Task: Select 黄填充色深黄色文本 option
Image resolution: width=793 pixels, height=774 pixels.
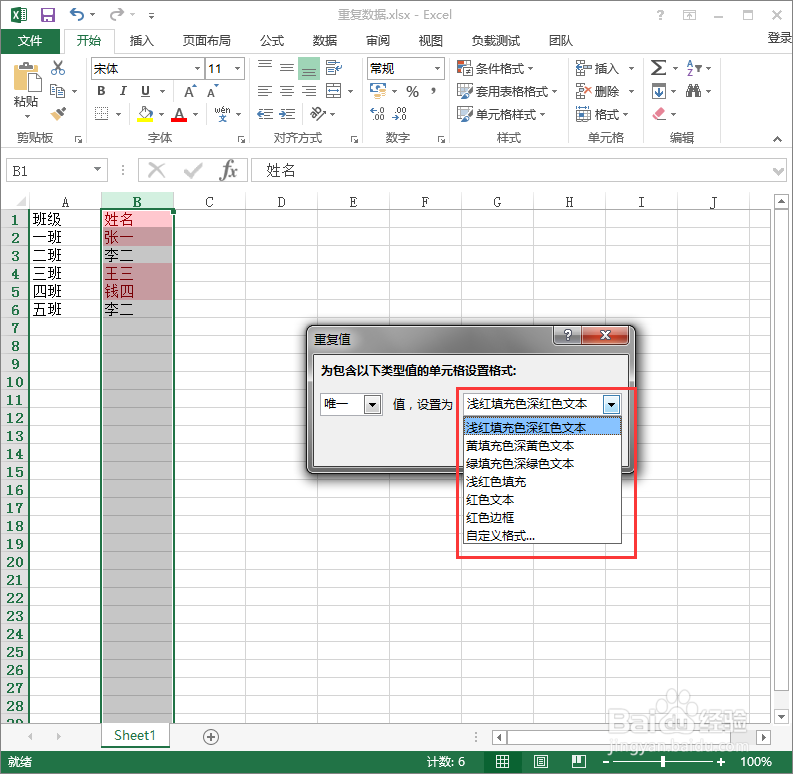Action: tap(542, 446)
